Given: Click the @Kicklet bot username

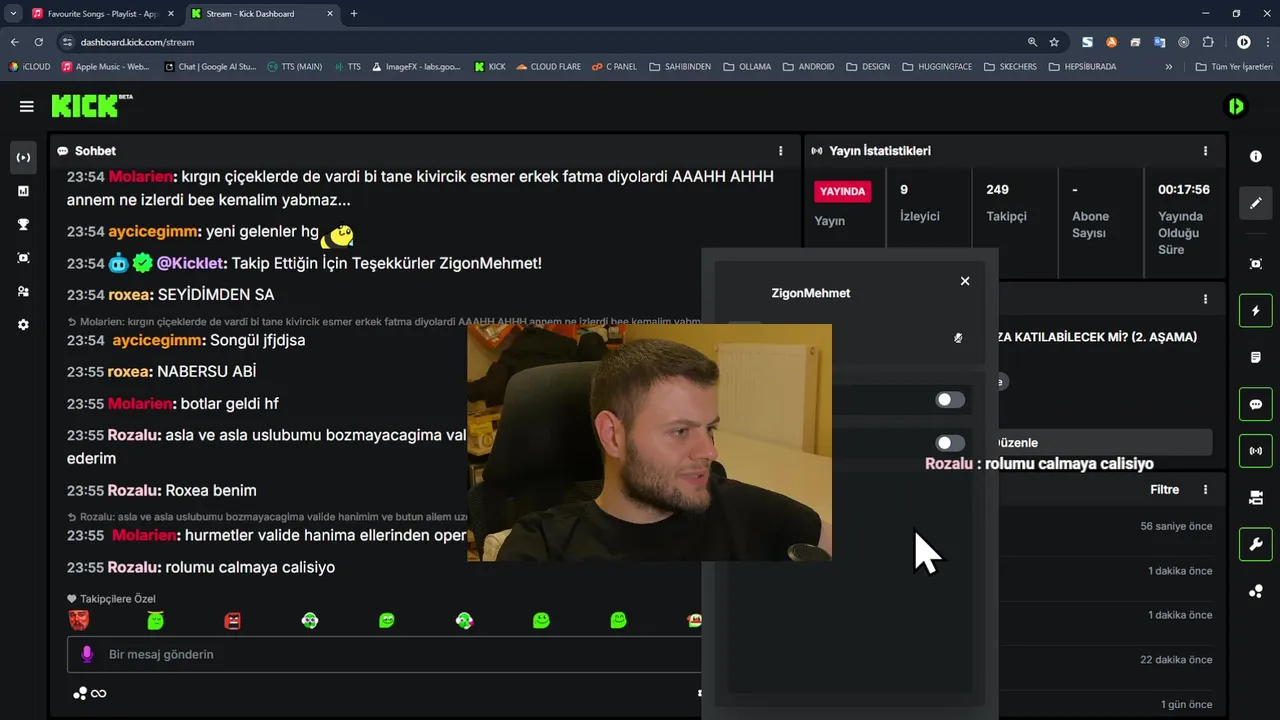Looking at the screenshot, I should click(190, 263).
